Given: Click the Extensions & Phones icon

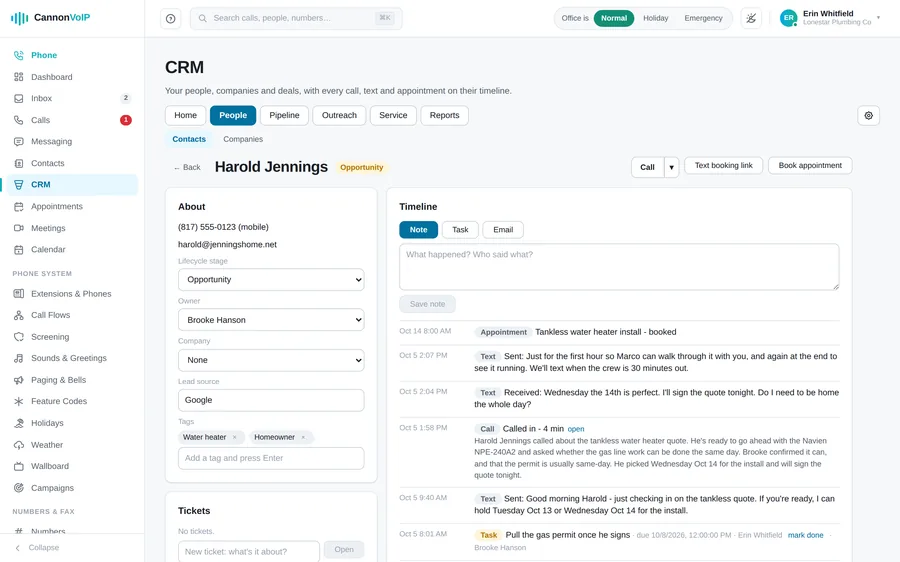Looking at the screenshot, I should 19,293.
